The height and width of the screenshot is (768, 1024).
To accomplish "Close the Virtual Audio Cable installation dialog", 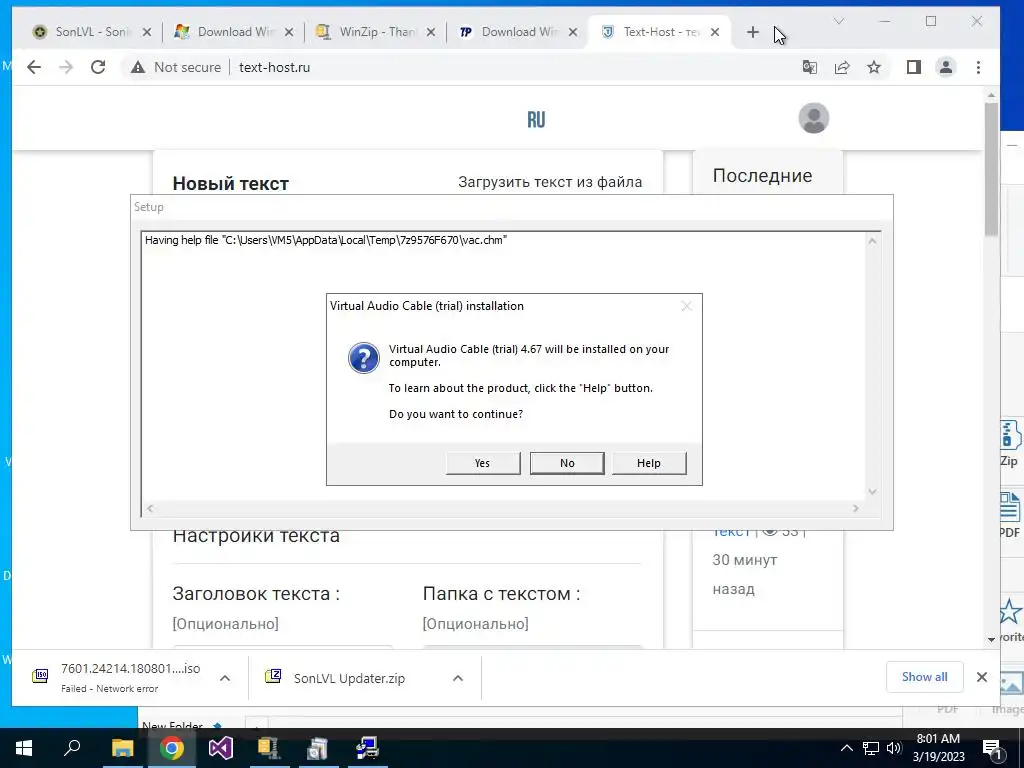I will pyautogui.click(x=686, y=306).
